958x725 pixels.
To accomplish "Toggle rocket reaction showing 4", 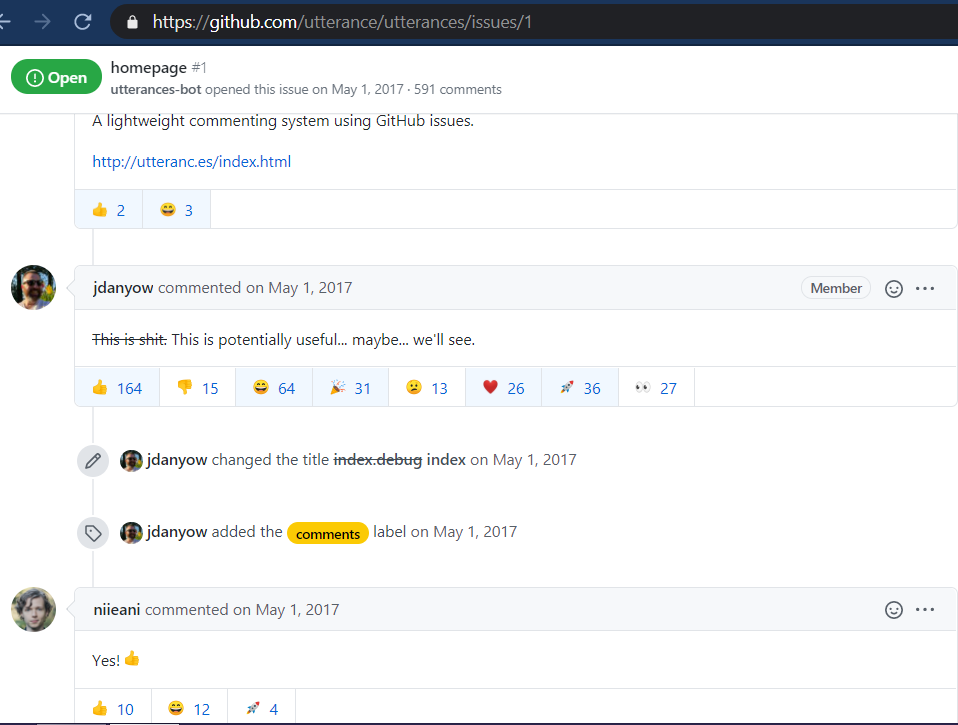I will coord(261,707).
